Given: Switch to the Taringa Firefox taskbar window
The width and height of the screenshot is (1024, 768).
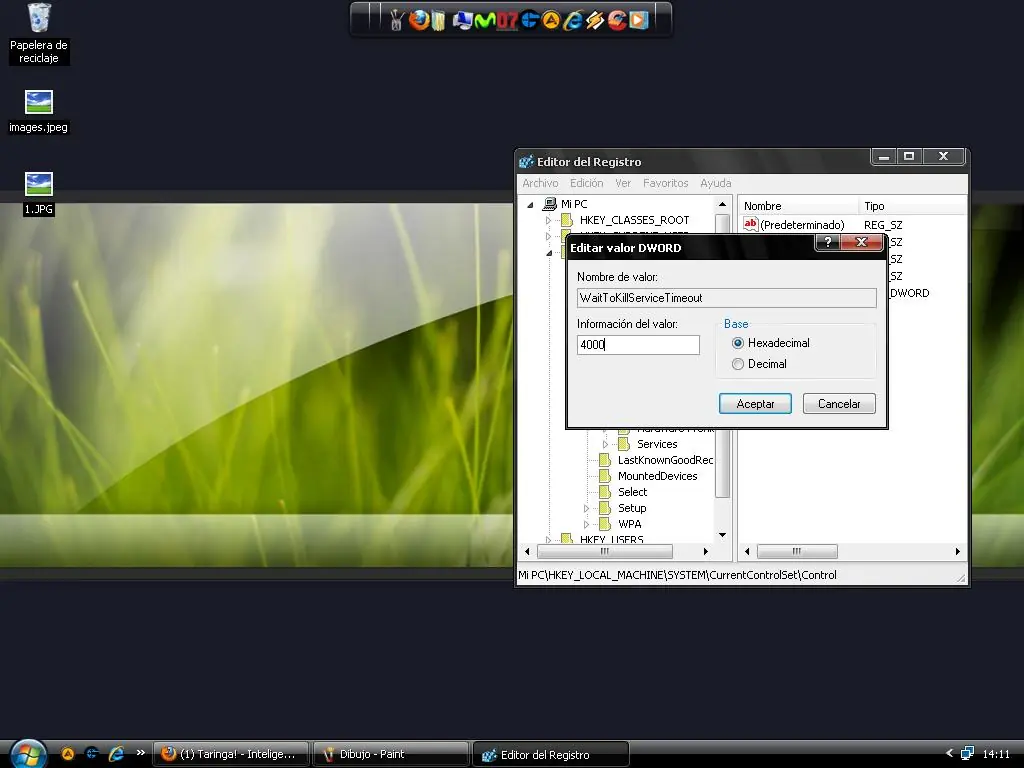Looking at the screenshot, I should [x=231, y=754].
